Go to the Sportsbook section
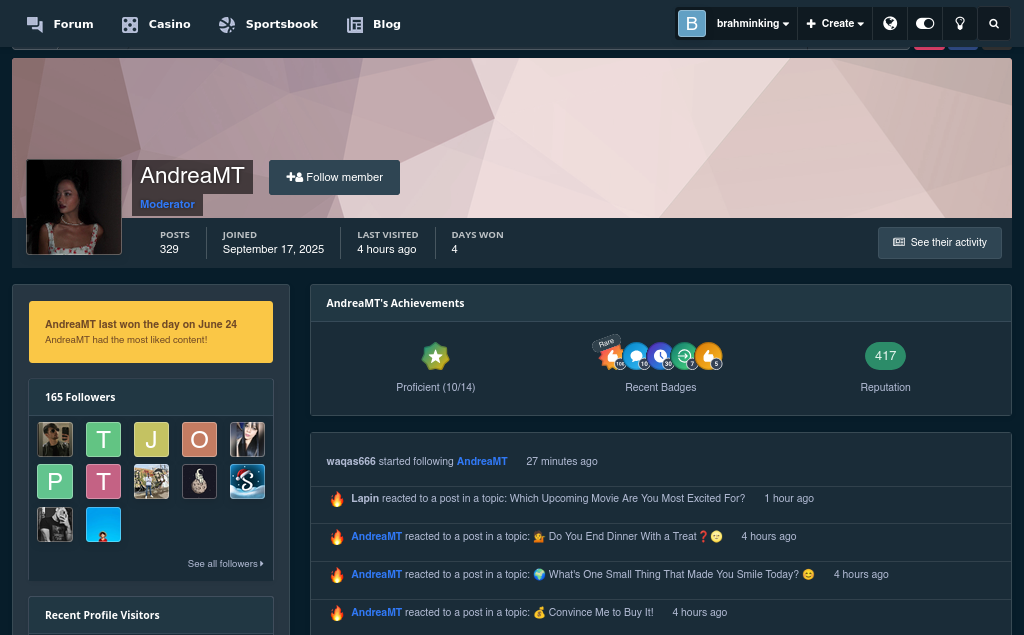The image size is (1024, 635). pos(268,24)
